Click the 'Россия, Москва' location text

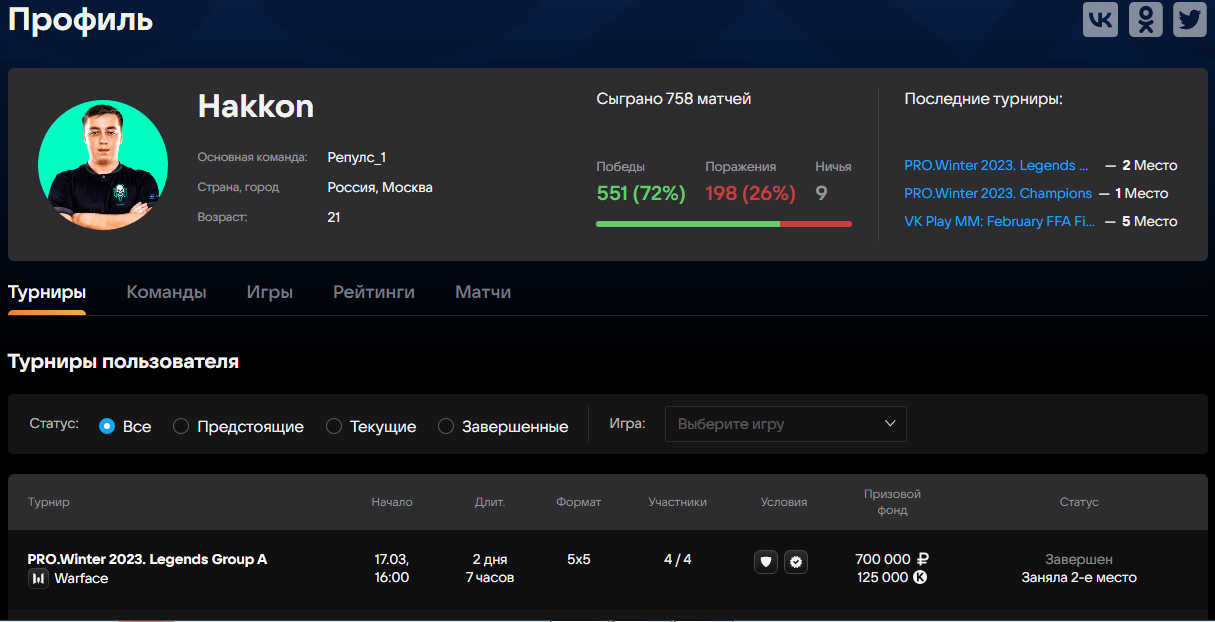[380, 187]
